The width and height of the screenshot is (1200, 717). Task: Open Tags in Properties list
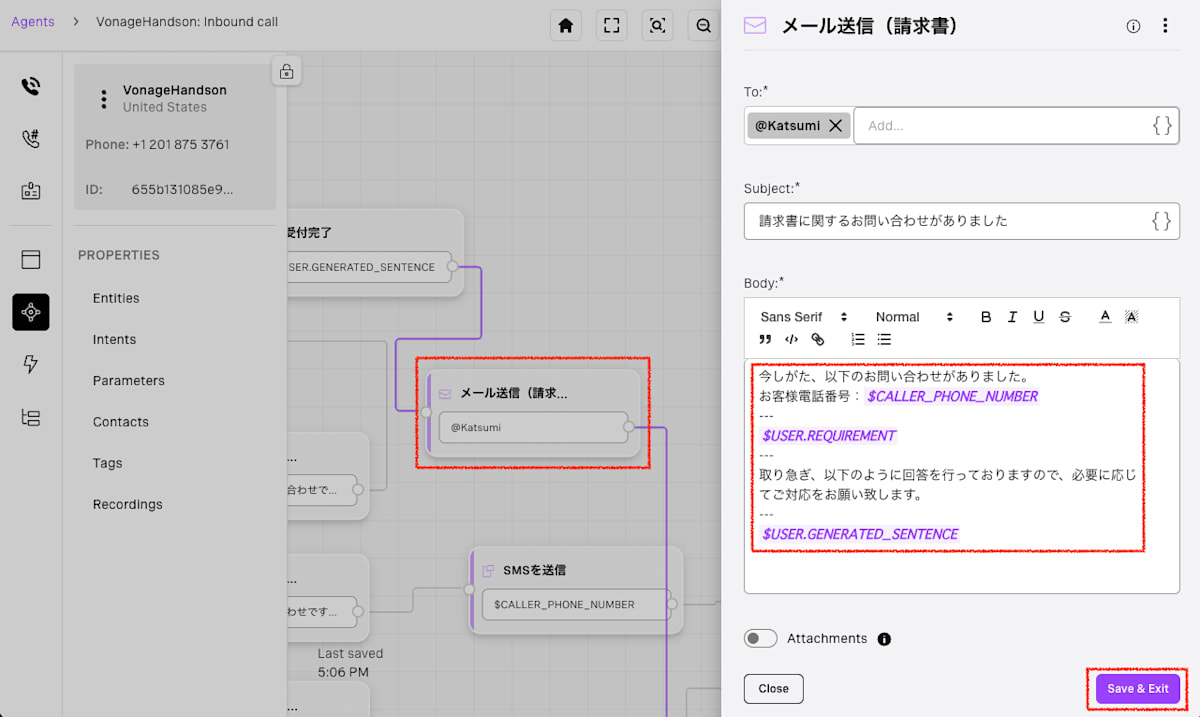107,463
